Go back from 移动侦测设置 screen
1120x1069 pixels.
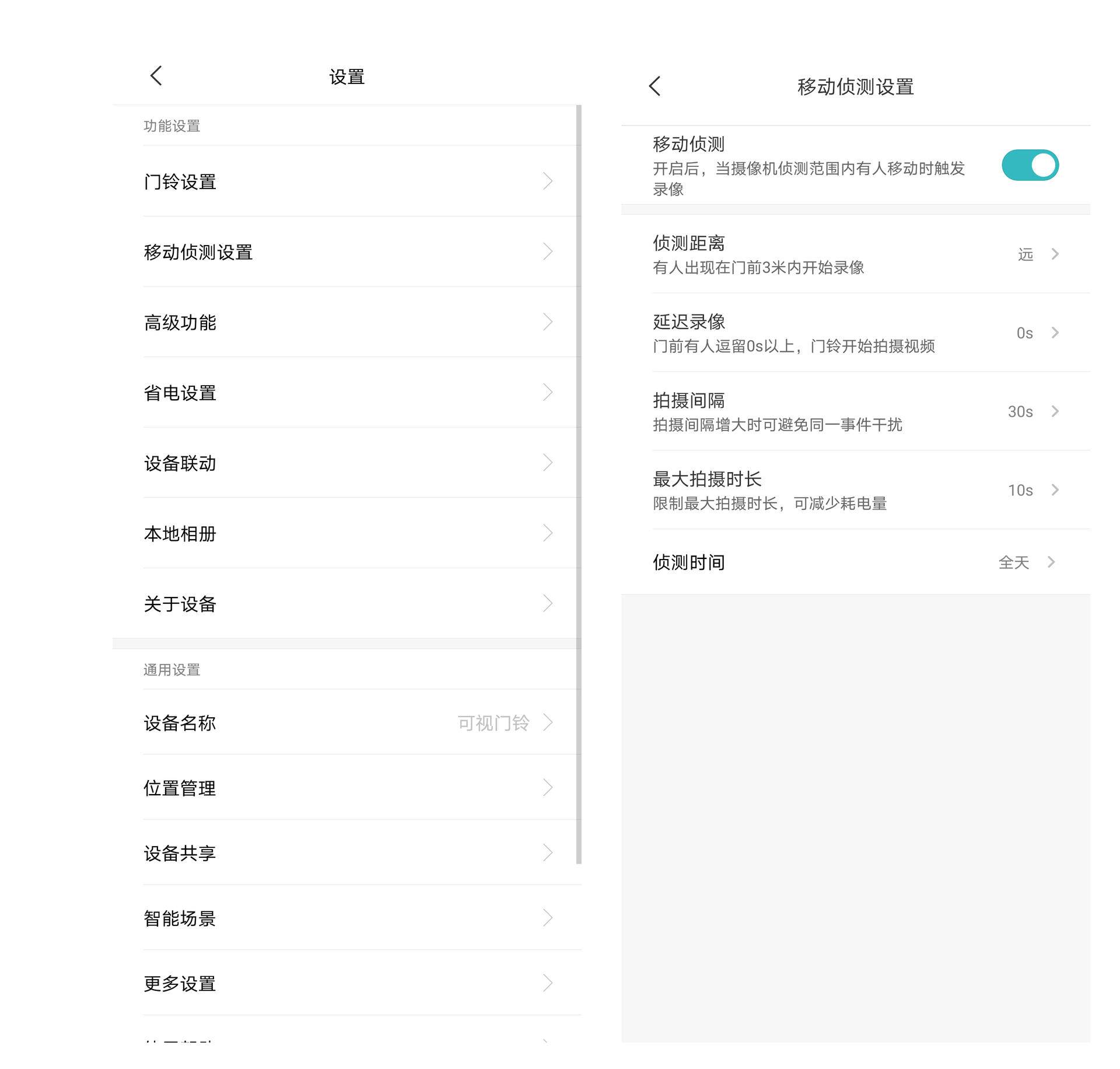pos(654,86)
